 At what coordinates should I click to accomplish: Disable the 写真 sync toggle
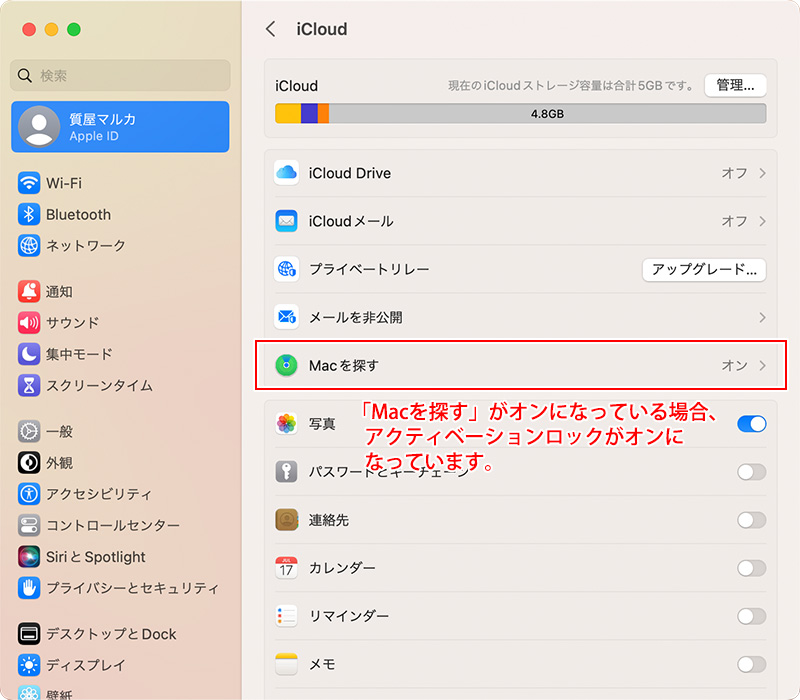point(751,424)
